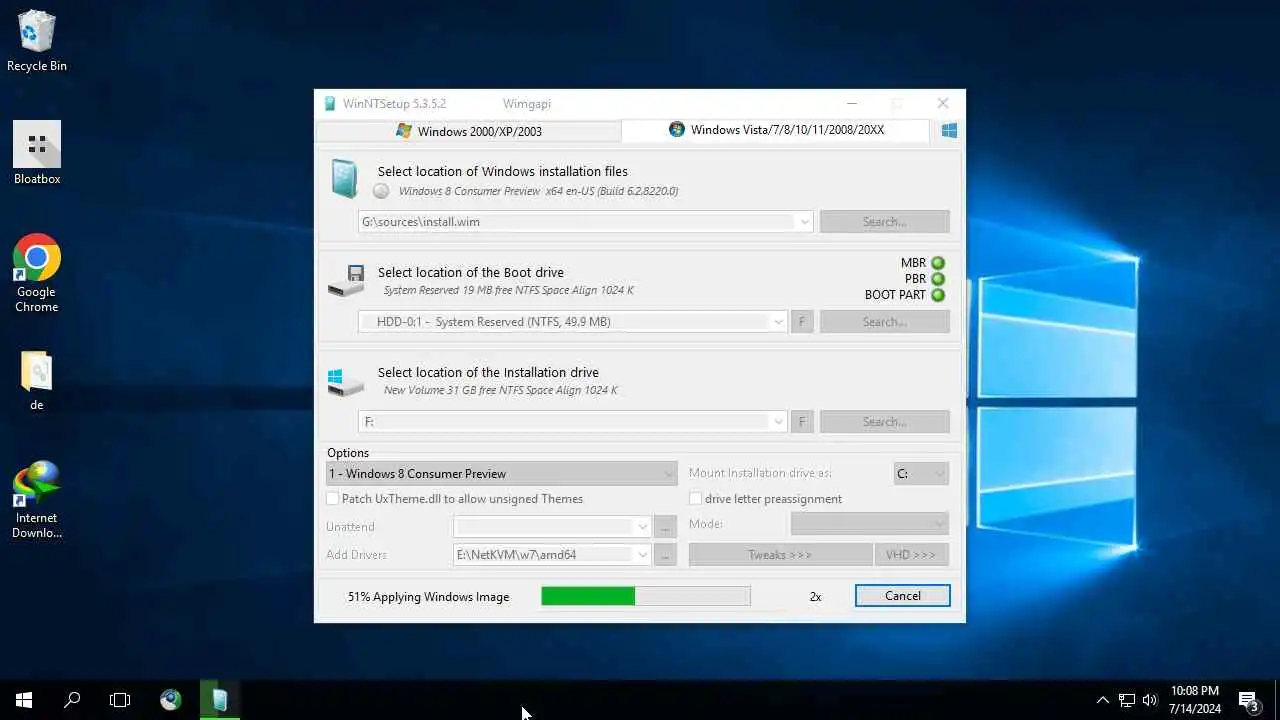Click the PBR green status indicator
The height and width of the screenshot is (720, 1280).
tap(938, 279)
